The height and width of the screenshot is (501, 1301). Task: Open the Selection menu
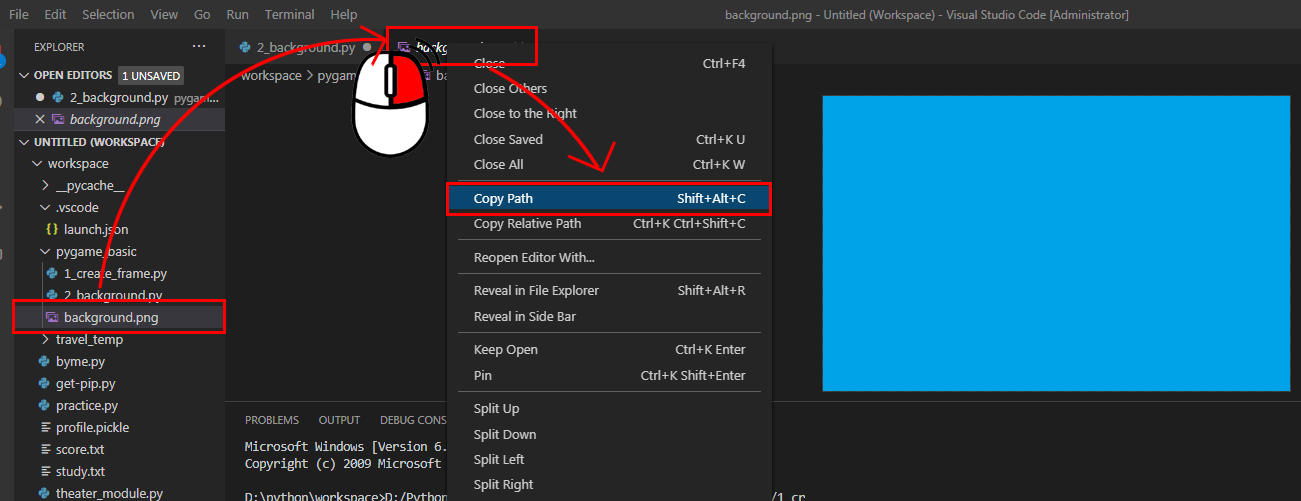click(x=108, y=14)
